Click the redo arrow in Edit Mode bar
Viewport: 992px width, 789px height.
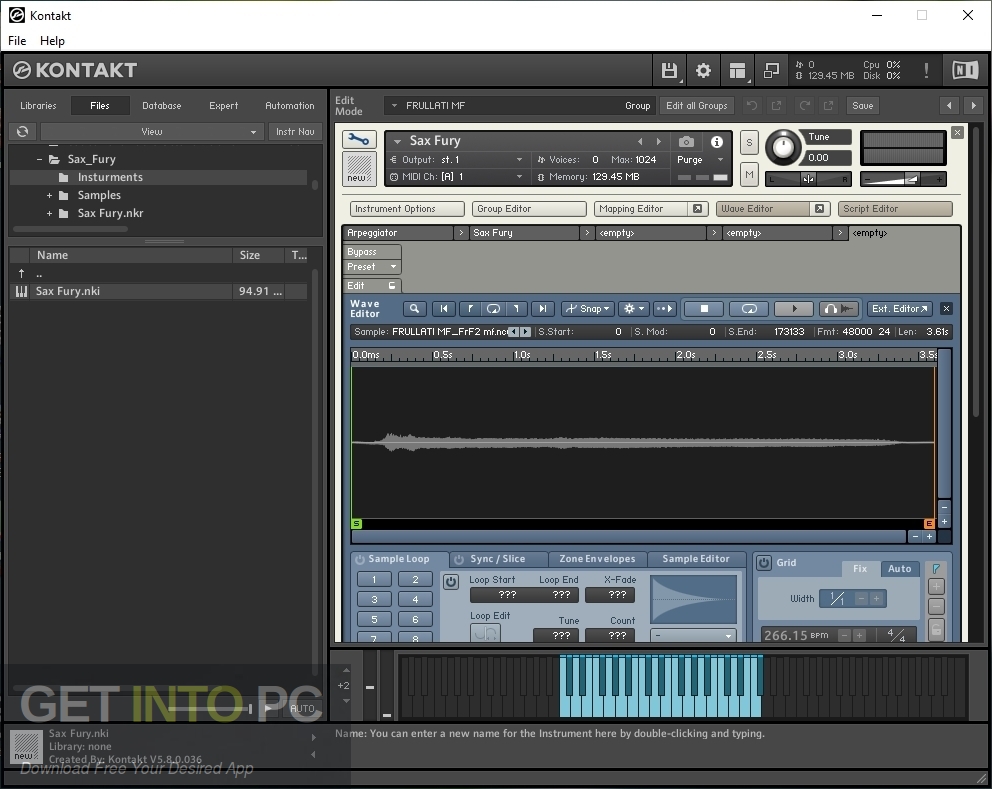click(x=804, y=106)
